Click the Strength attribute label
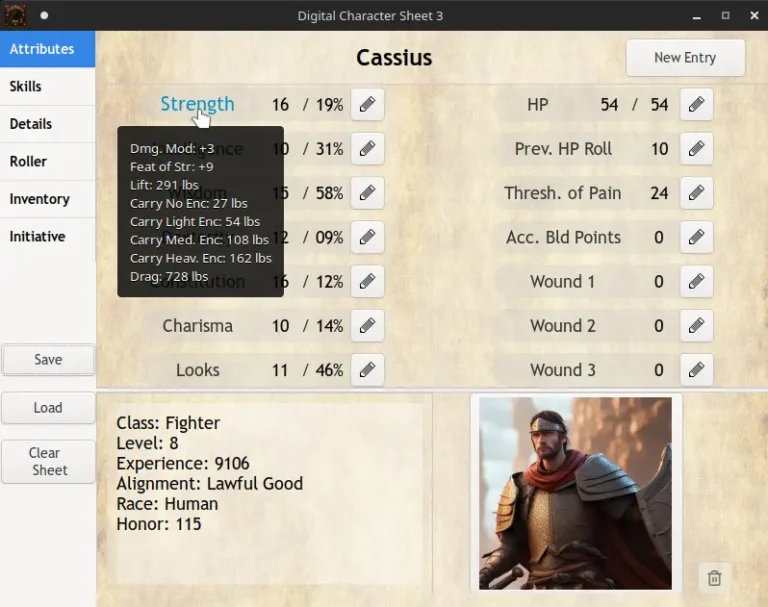768x607 pixels. click(197, 104)
